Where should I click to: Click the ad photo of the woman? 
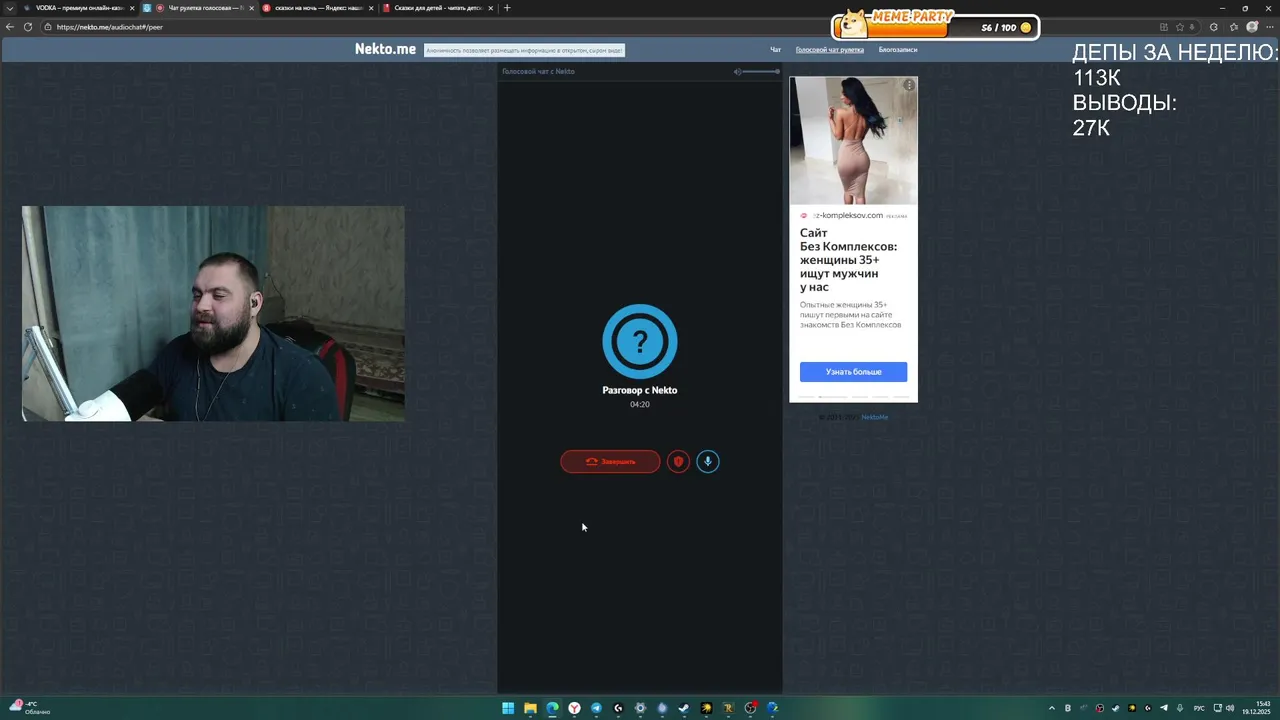[853, 140]
